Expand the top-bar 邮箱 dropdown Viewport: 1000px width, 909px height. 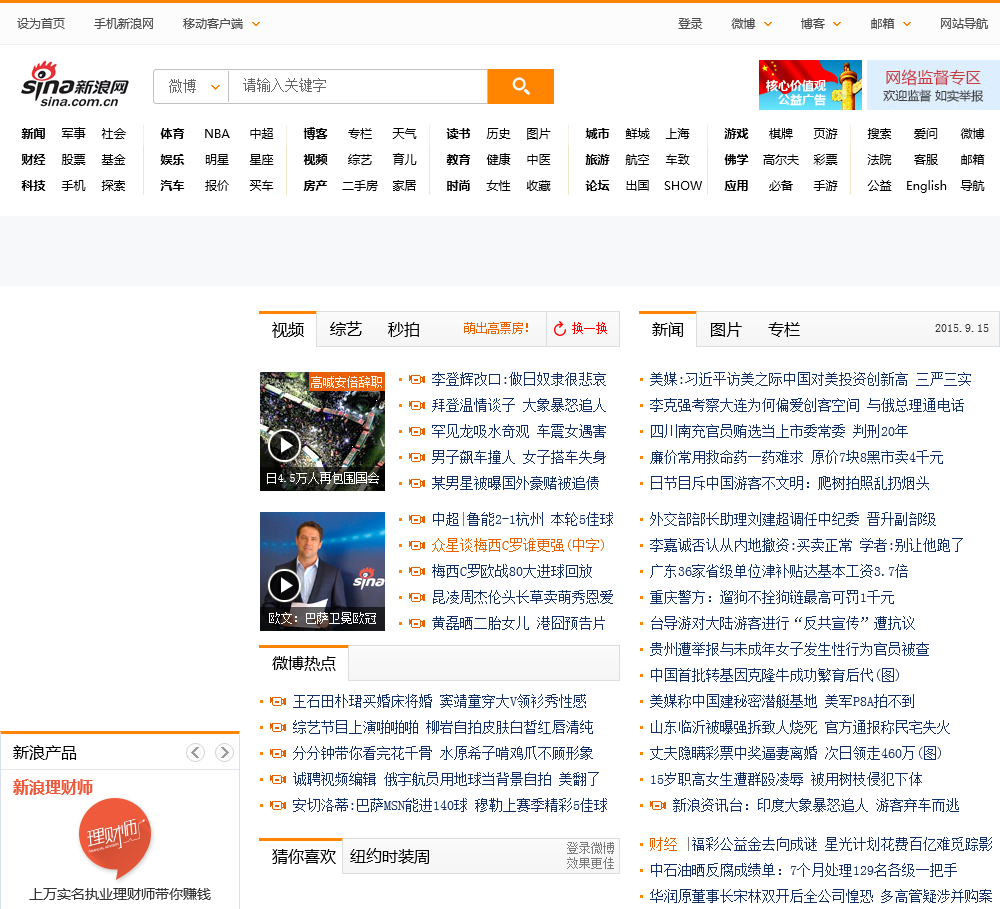pyautogui.click(x=907, y=24)
